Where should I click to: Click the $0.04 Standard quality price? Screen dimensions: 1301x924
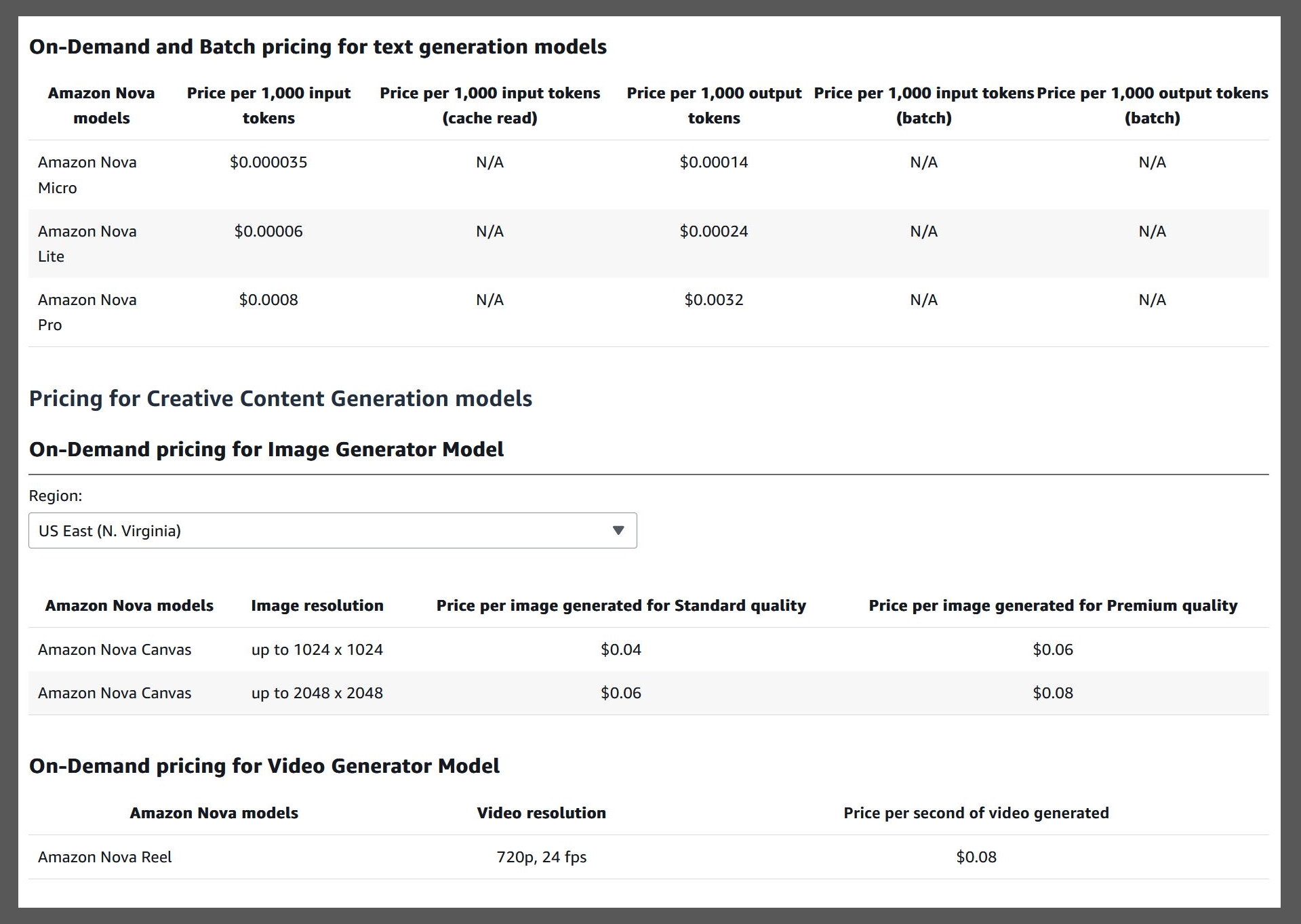(x=620, y=649)
